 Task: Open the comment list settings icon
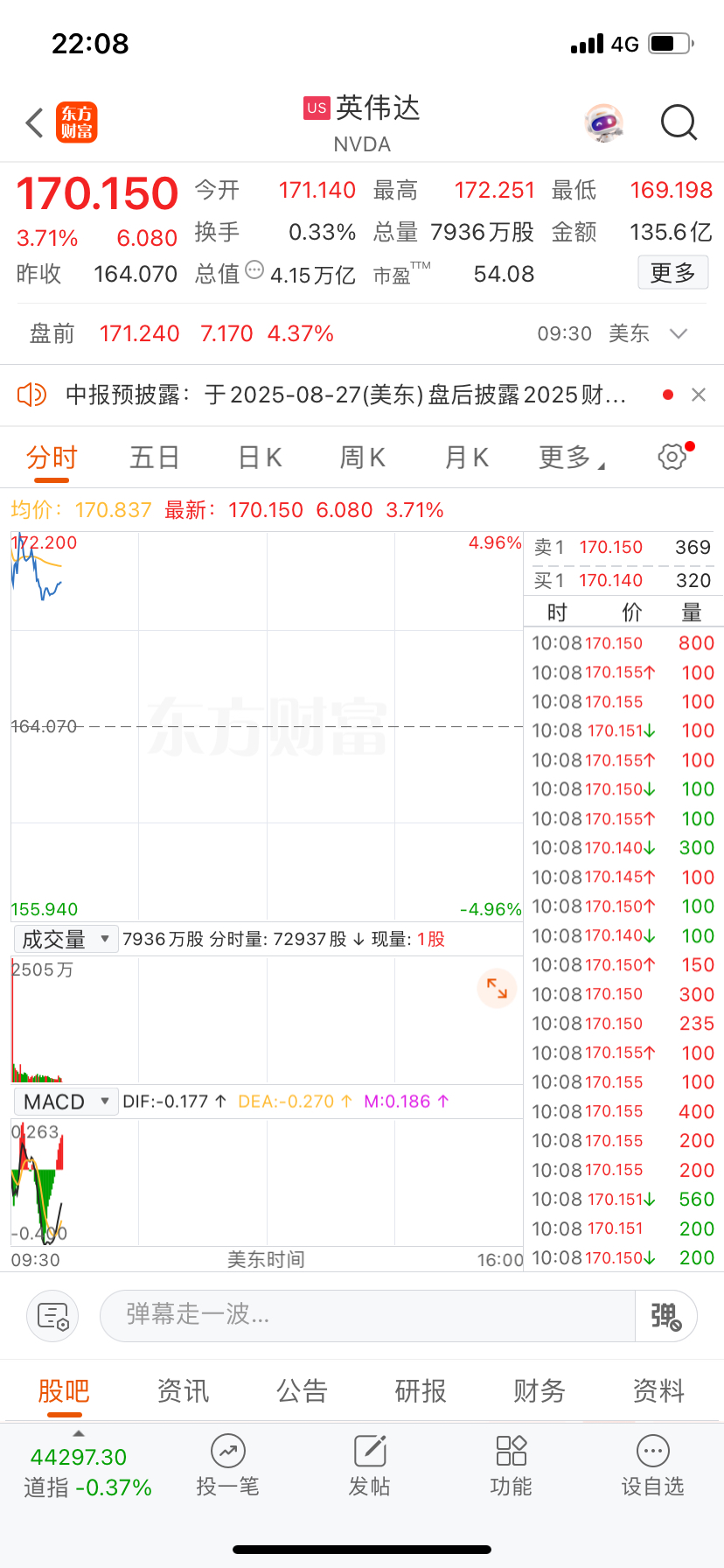tap(52, 1315)
